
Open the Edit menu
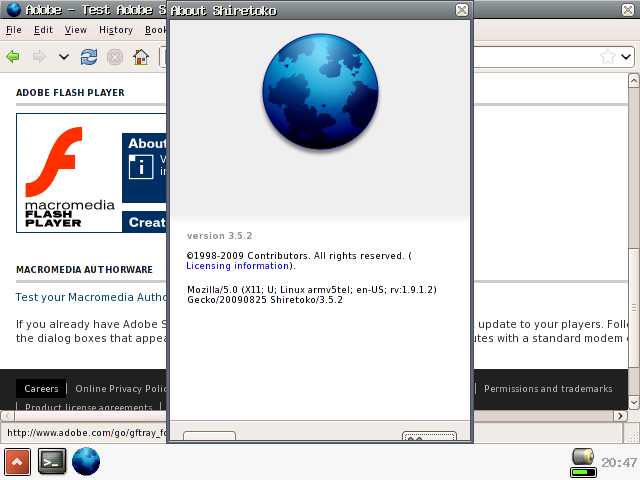click(43, 30)
